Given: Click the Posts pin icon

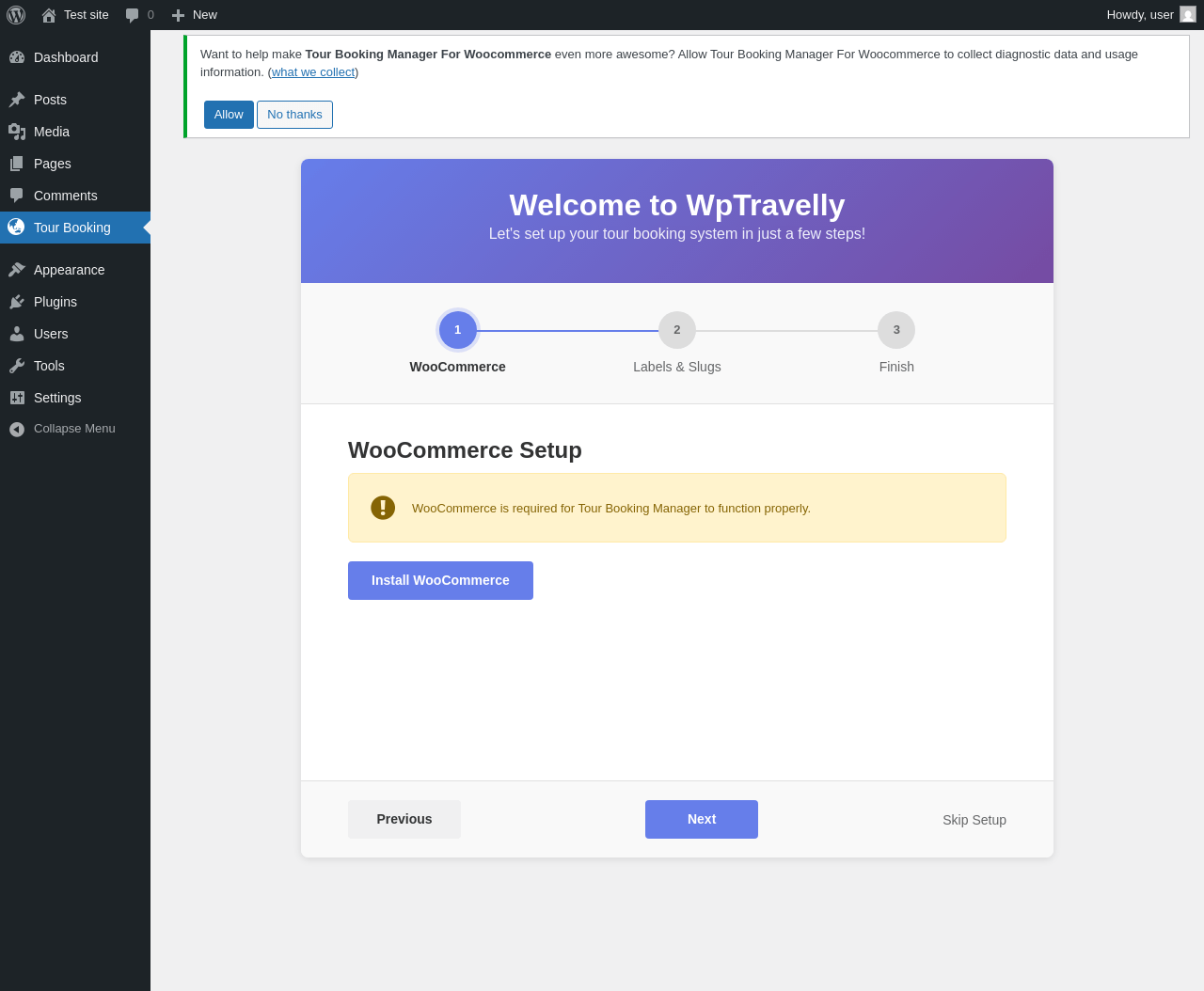Looking at the screenshot, I should click(x=17, y=100).
